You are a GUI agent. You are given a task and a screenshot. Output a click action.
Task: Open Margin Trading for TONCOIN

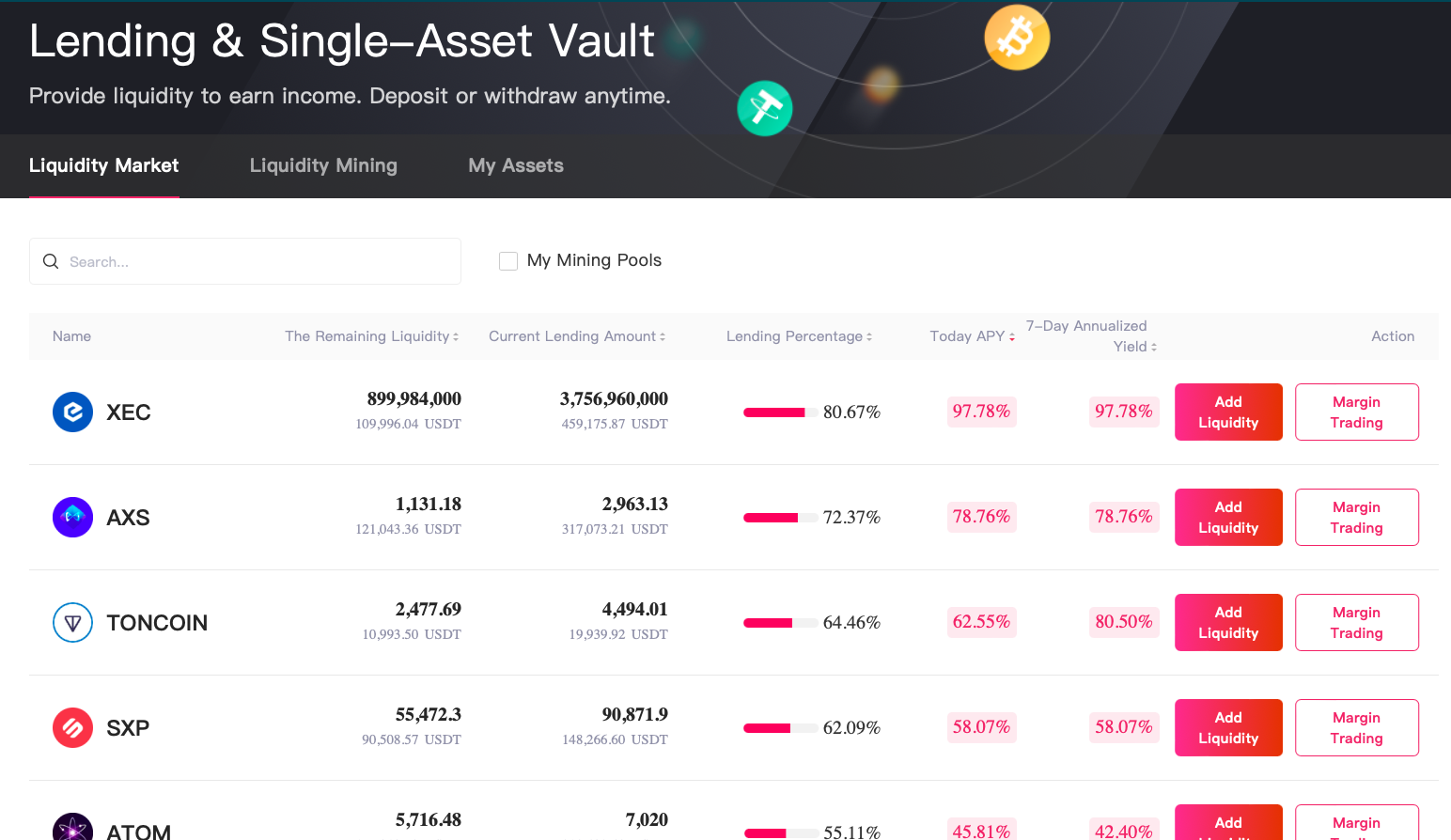coord(1356,622)
